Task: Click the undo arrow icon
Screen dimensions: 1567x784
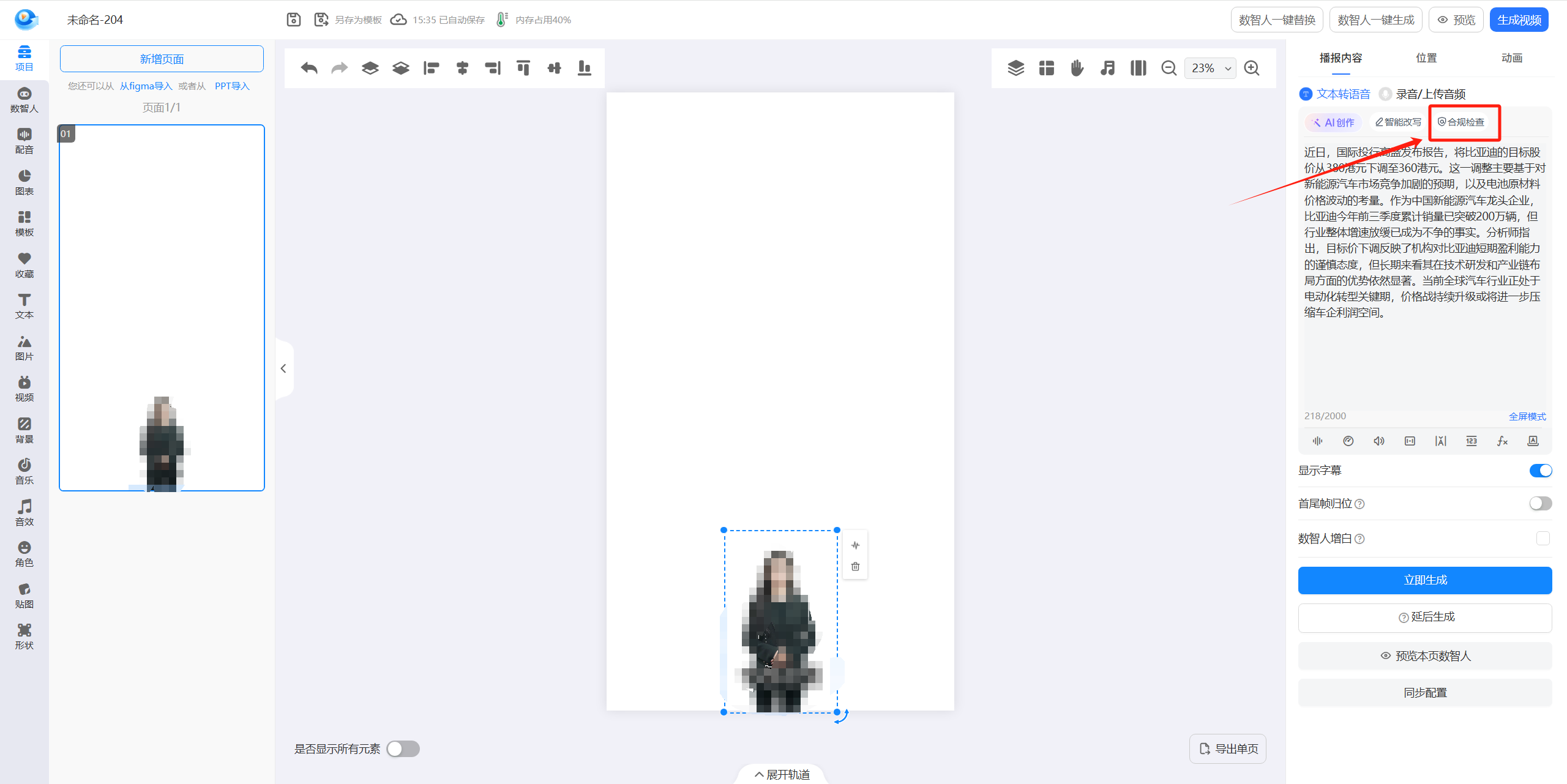Action: (x=309, y=68)
